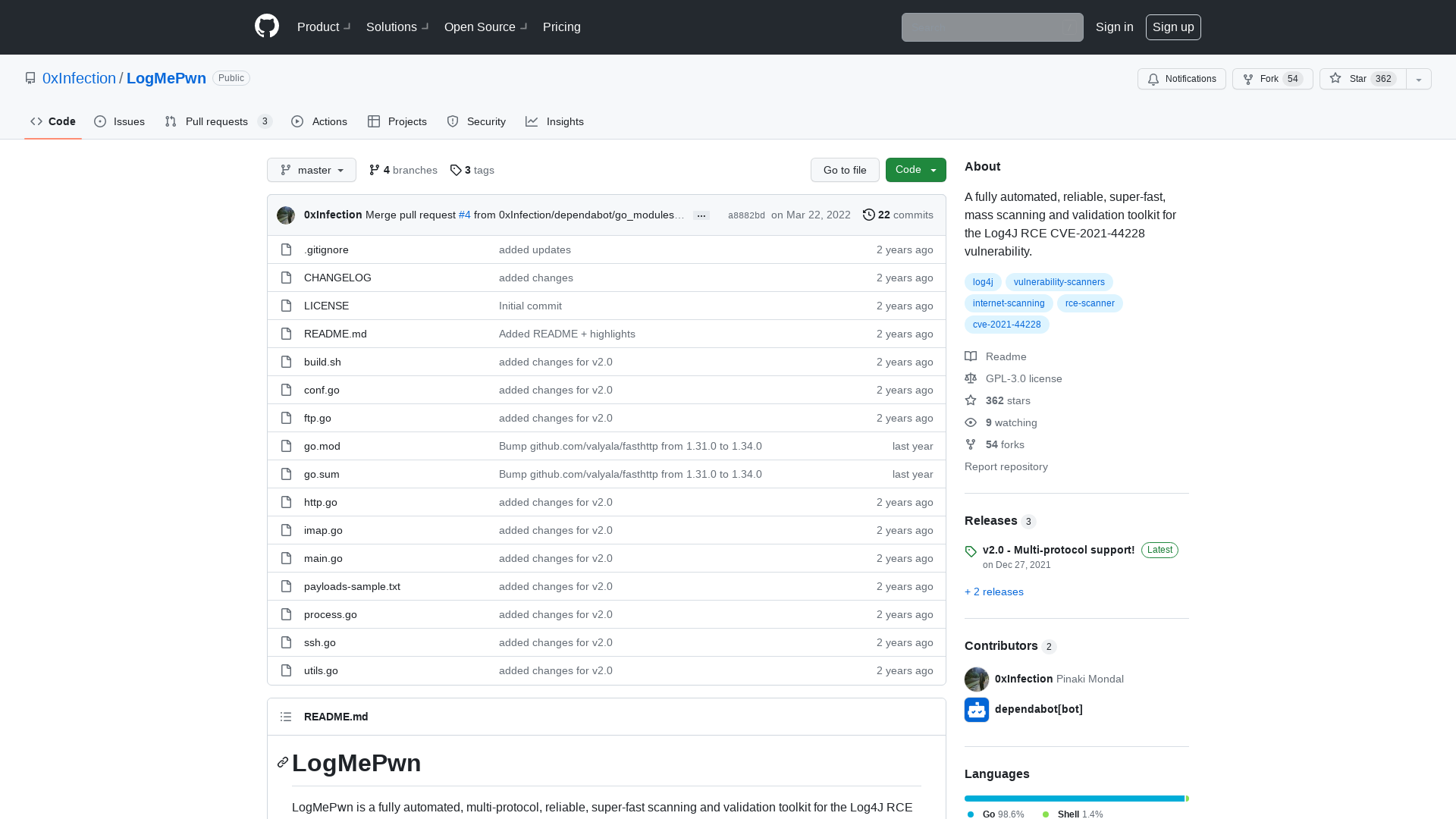
Task: Click the scale icon for GPL-3.0 license
Action: (x=971, y=378)
